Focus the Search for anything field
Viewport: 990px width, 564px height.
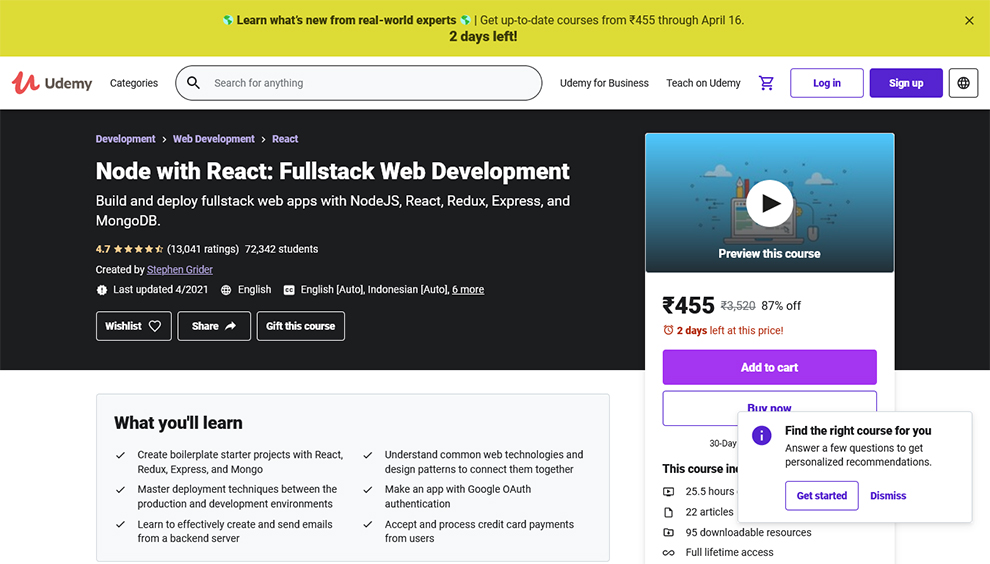359,83
